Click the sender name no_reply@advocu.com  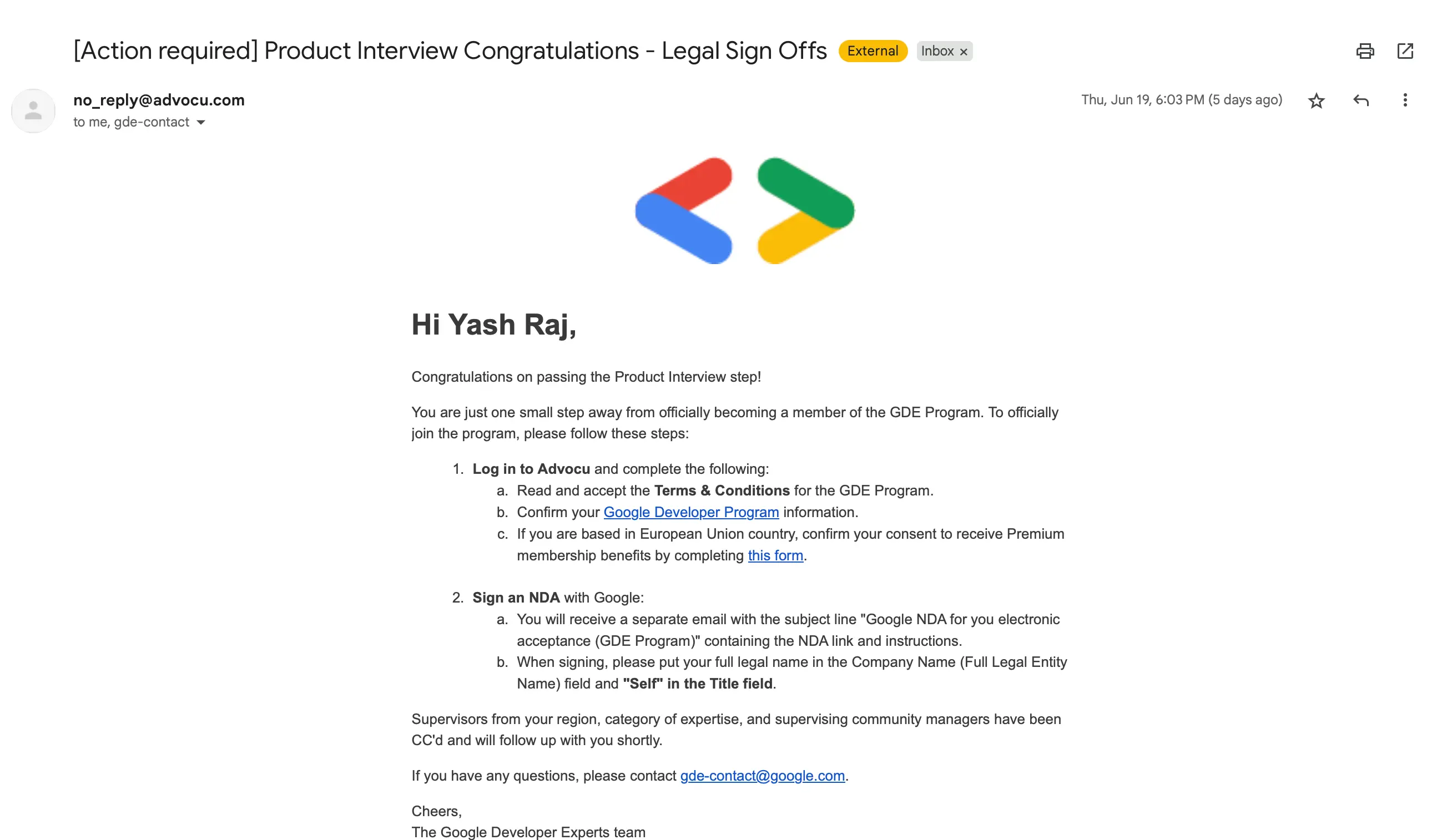[159, 100]
